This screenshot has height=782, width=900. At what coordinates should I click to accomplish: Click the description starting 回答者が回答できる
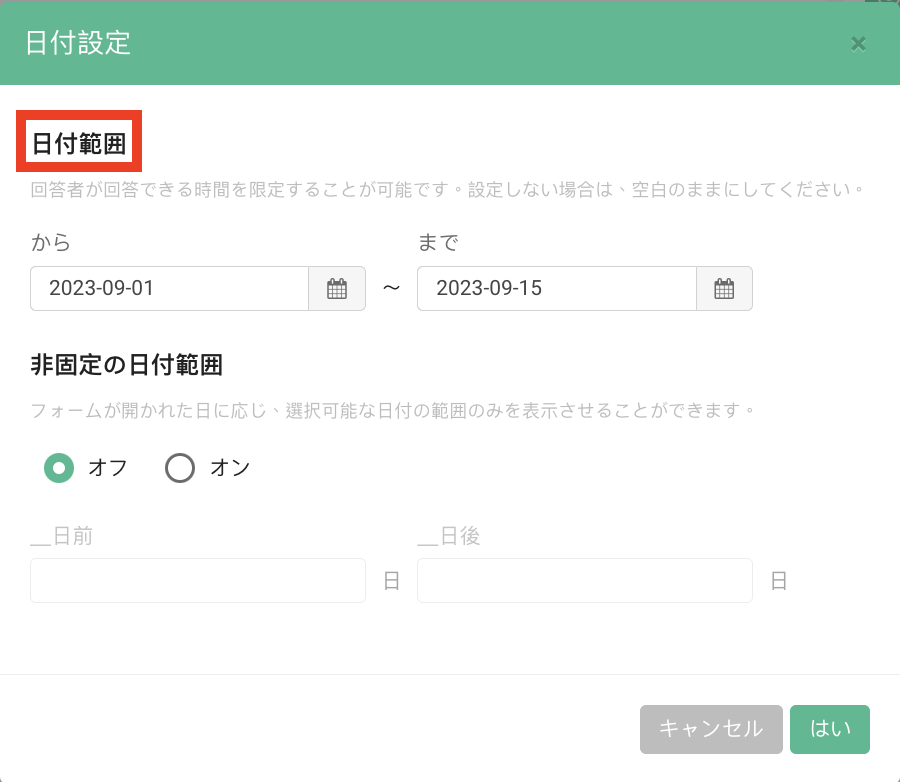(x=447, y=189)
